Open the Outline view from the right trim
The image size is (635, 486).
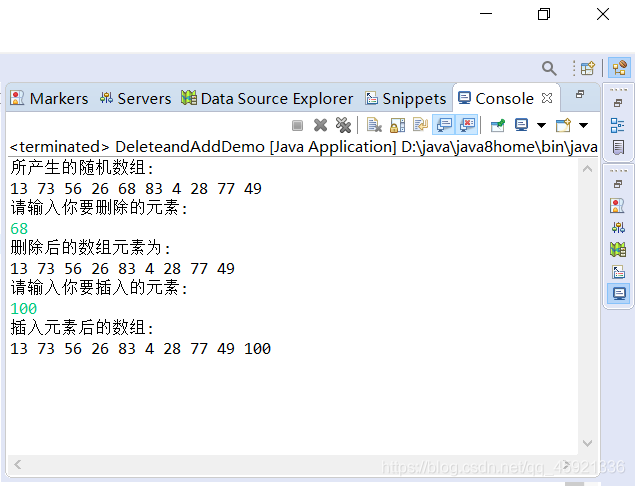618,126
